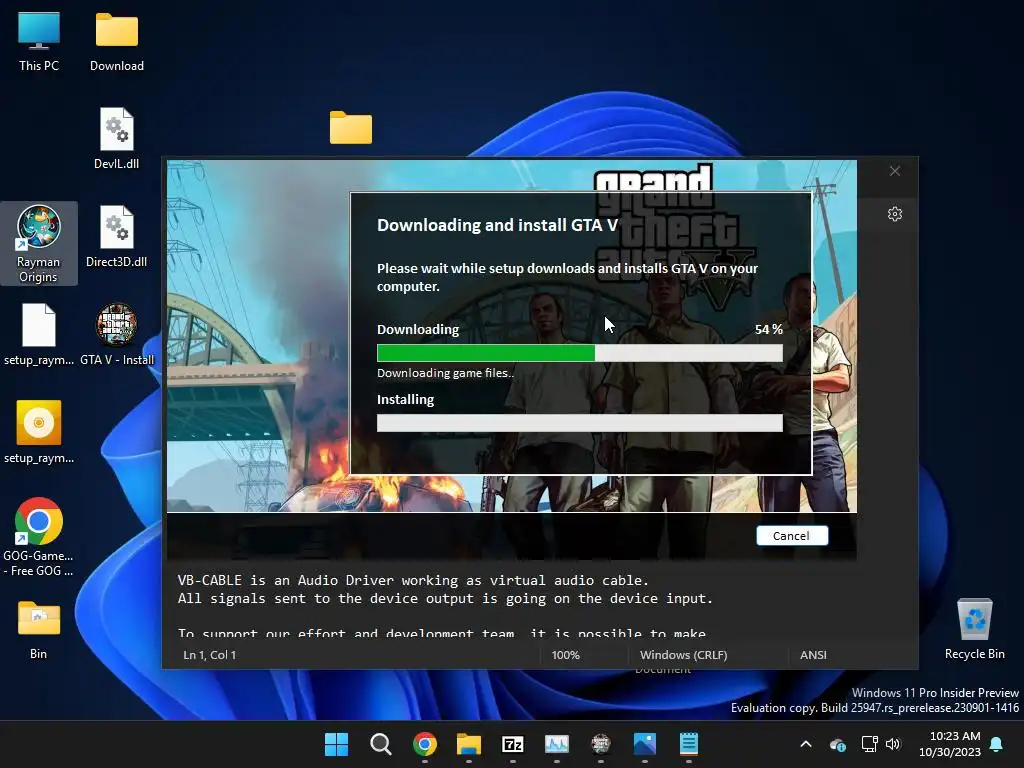1024x768 pixels.
Task: Select Direct3D.dll file on desktop
Action: click(x=116, y=236)
